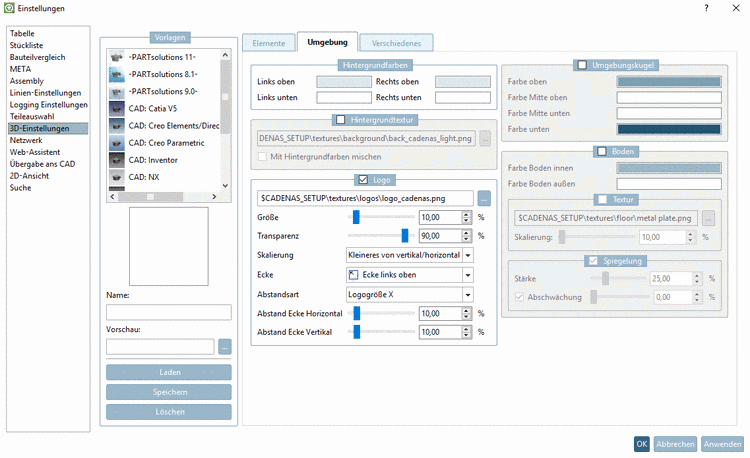The height and width of the screenshot is (458, 750).
Task: Switch to the Verschiedenes tab
Action: coord(396,43)
